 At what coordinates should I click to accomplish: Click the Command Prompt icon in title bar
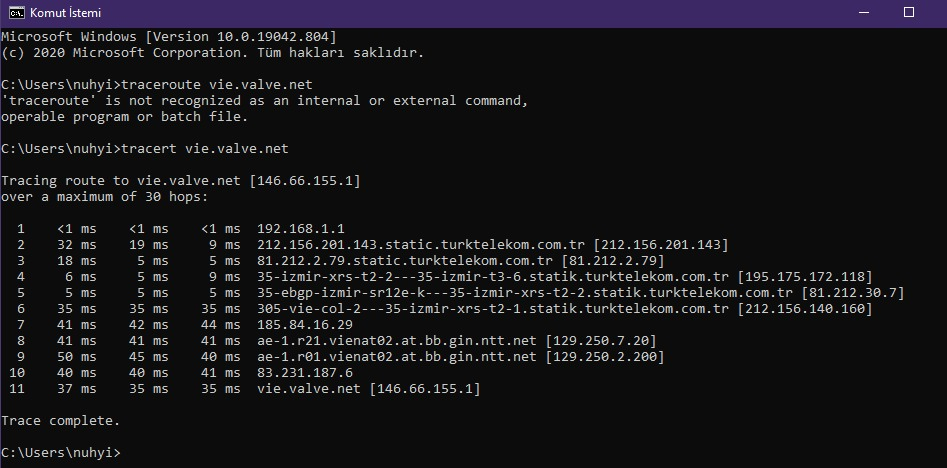click(15, 12)
